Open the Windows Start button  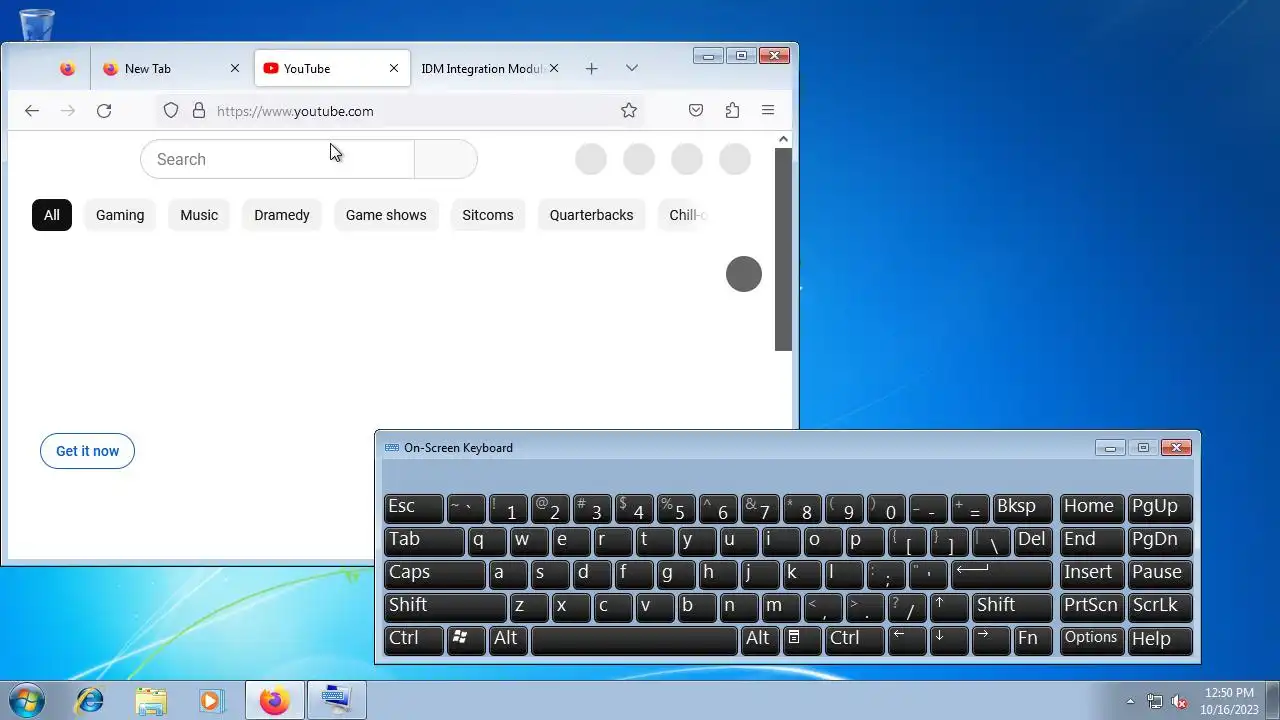[x=27, y=700]
